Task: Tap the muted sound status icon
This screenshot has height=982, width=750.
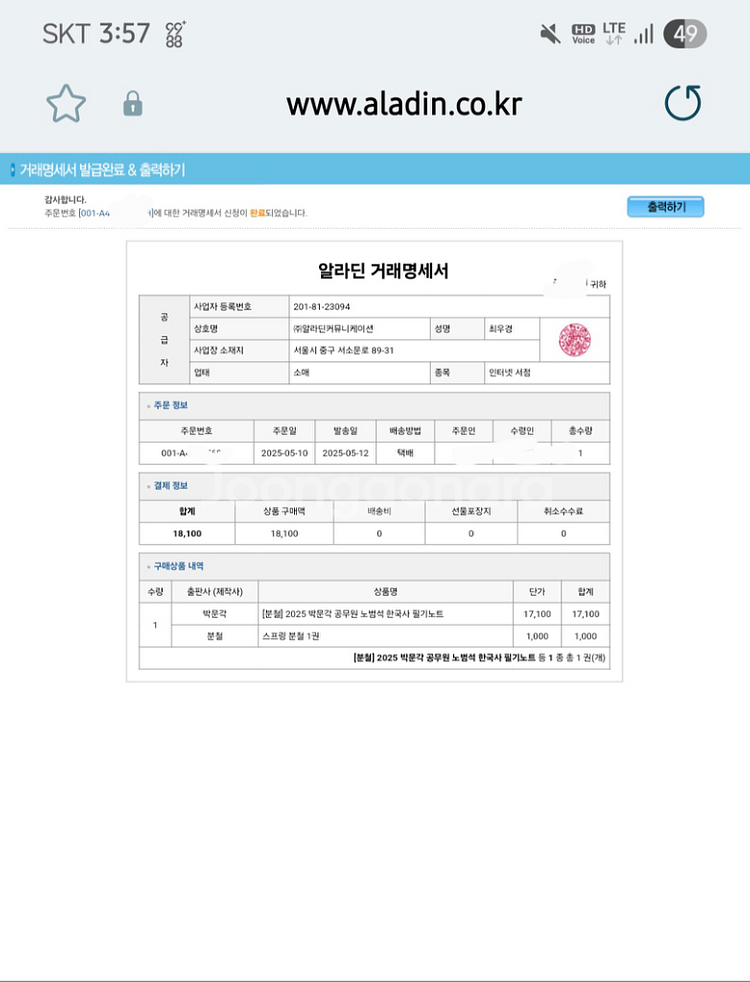Action: click(550, 34)
